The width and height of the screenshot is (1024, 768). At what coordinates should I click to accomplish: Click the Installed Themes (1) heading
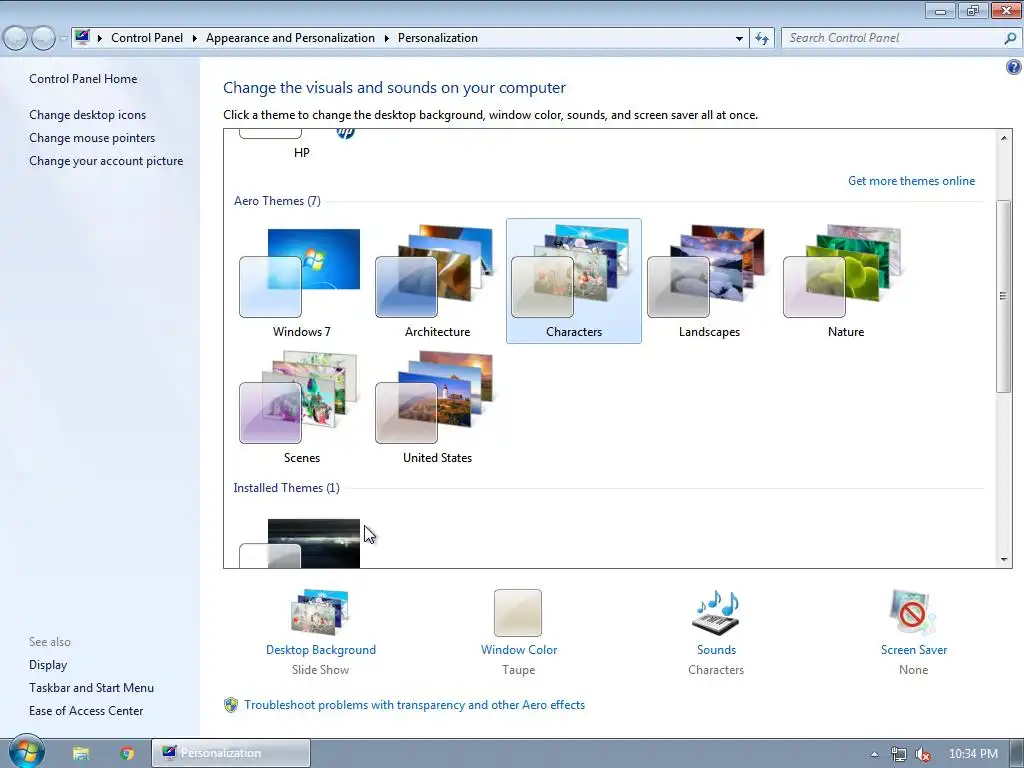287,488
